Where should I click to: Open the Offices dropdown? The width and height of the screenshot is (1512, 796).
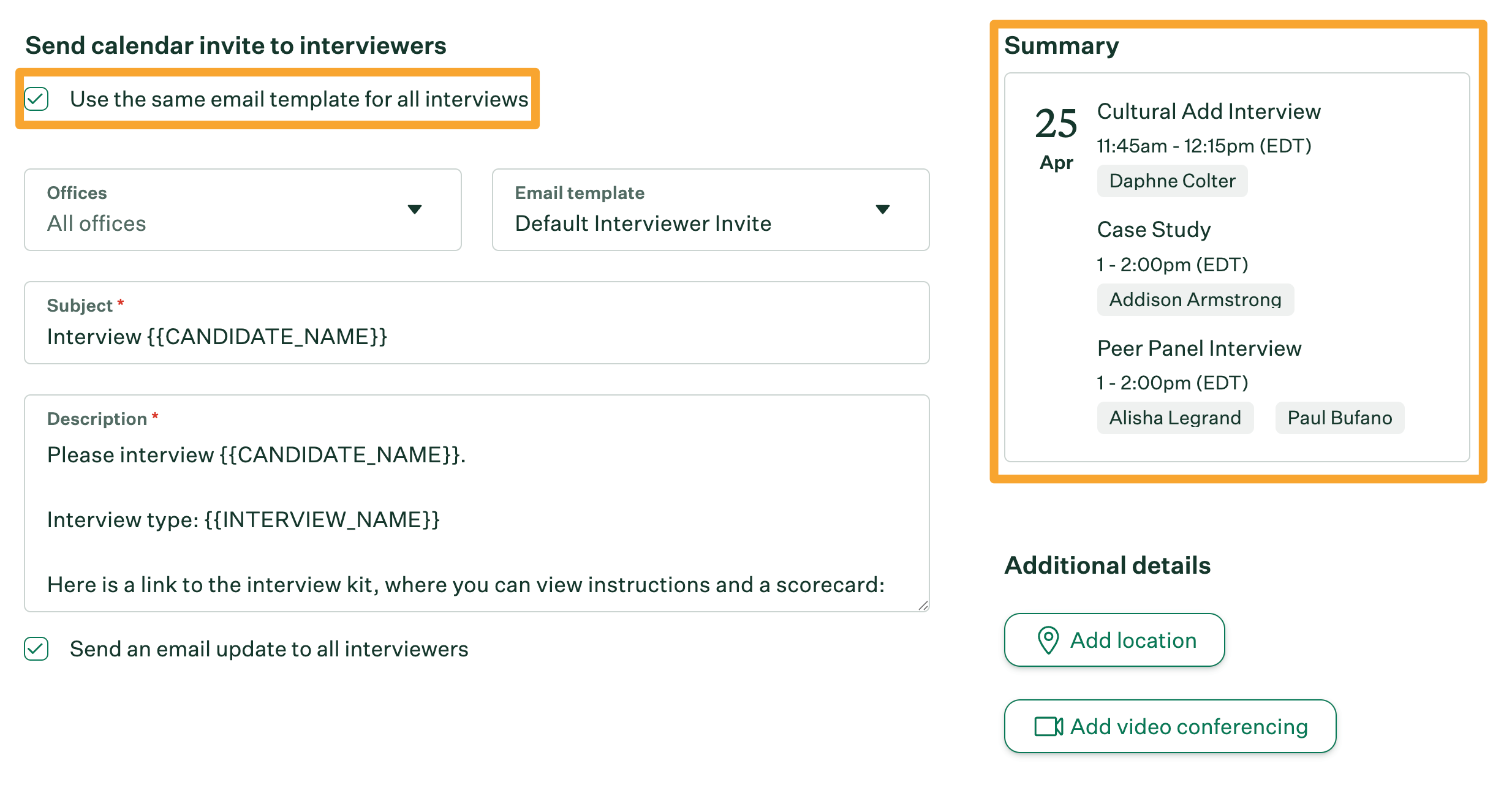tap(242, 209)
